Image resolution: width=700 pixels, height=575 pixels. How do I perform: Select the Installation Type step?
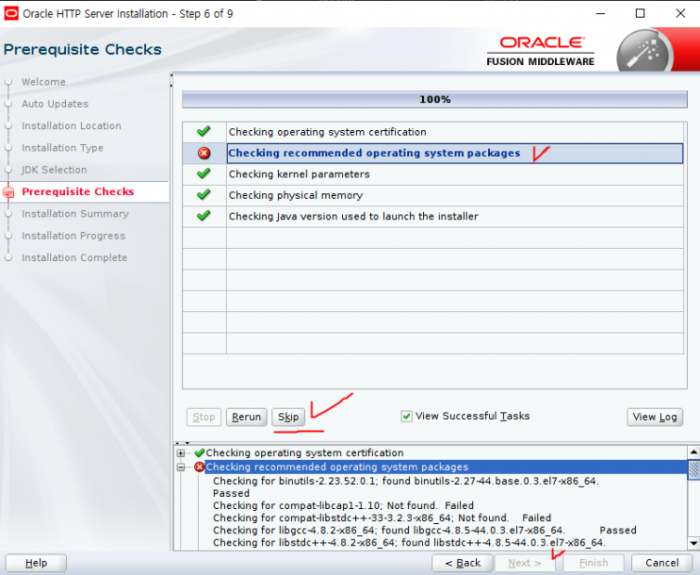pos(62,147)
